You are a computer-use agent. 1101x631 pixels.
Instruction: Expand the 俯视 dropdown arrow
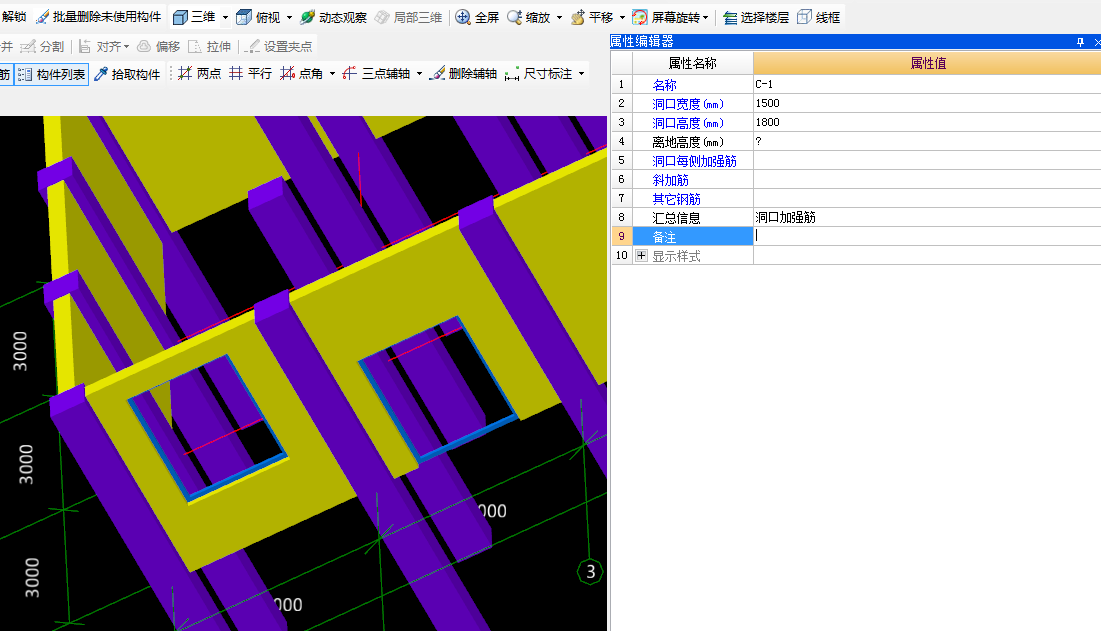tap(289, 18)
